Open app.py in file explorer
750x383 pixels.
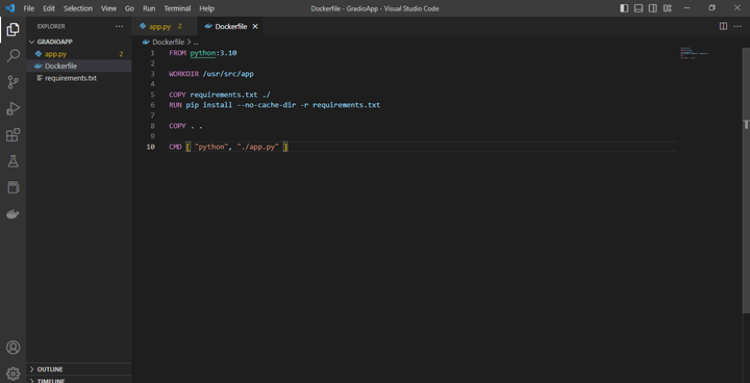[79, 54]
